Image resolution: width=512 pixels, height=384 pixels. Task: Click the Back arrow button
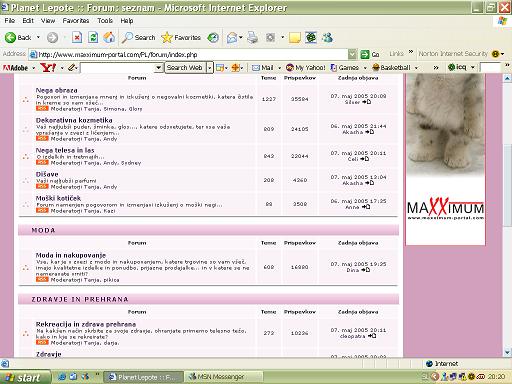[18, 38]
